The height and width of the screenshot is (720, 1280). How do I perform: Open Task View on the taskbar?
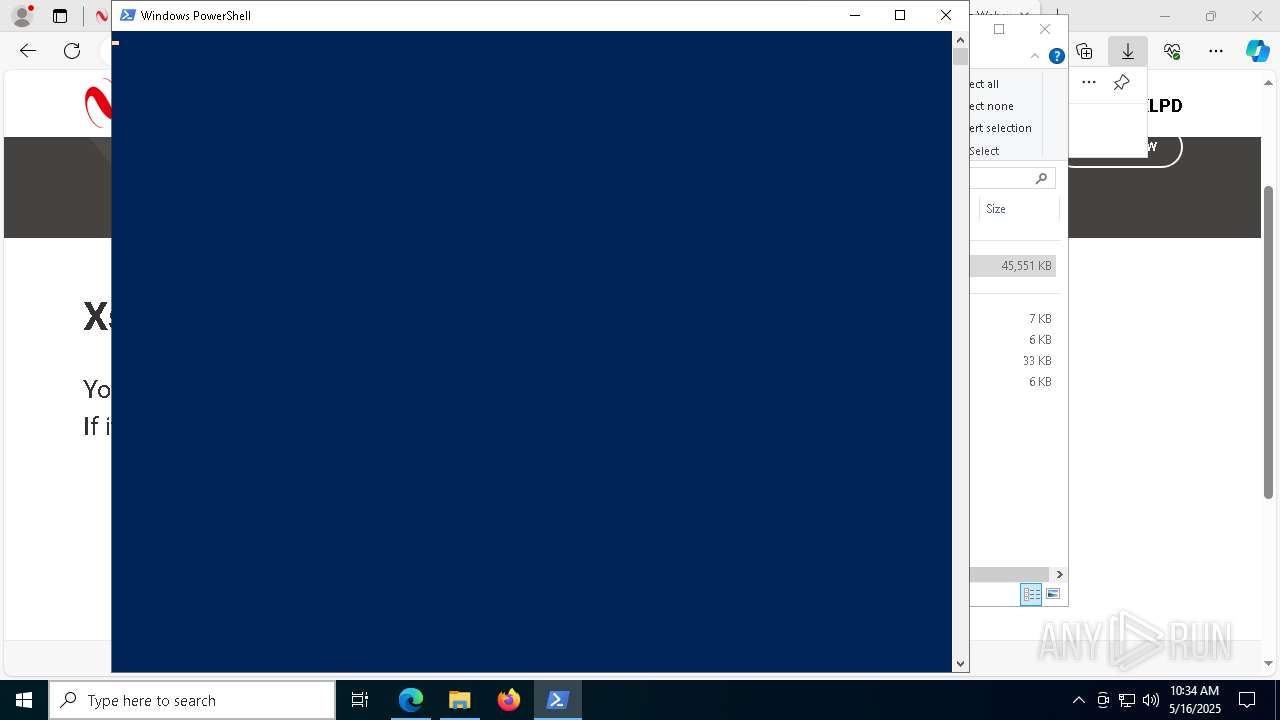click(x=360, y=700)
